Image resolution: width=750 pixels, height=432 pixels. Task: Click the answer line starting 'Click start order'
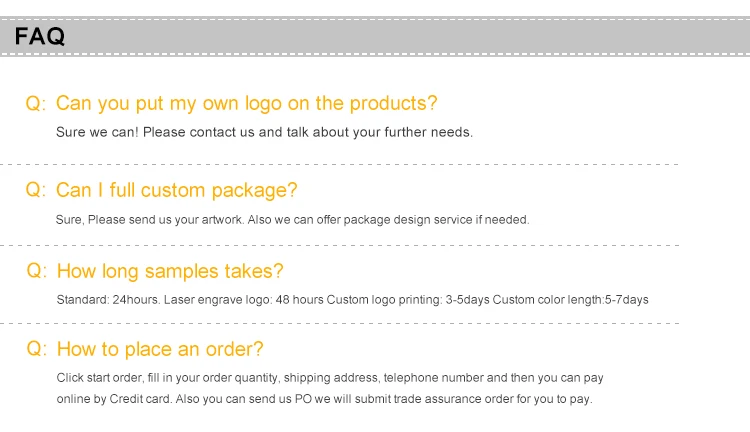pyautogui.click(x=330, y=378)
